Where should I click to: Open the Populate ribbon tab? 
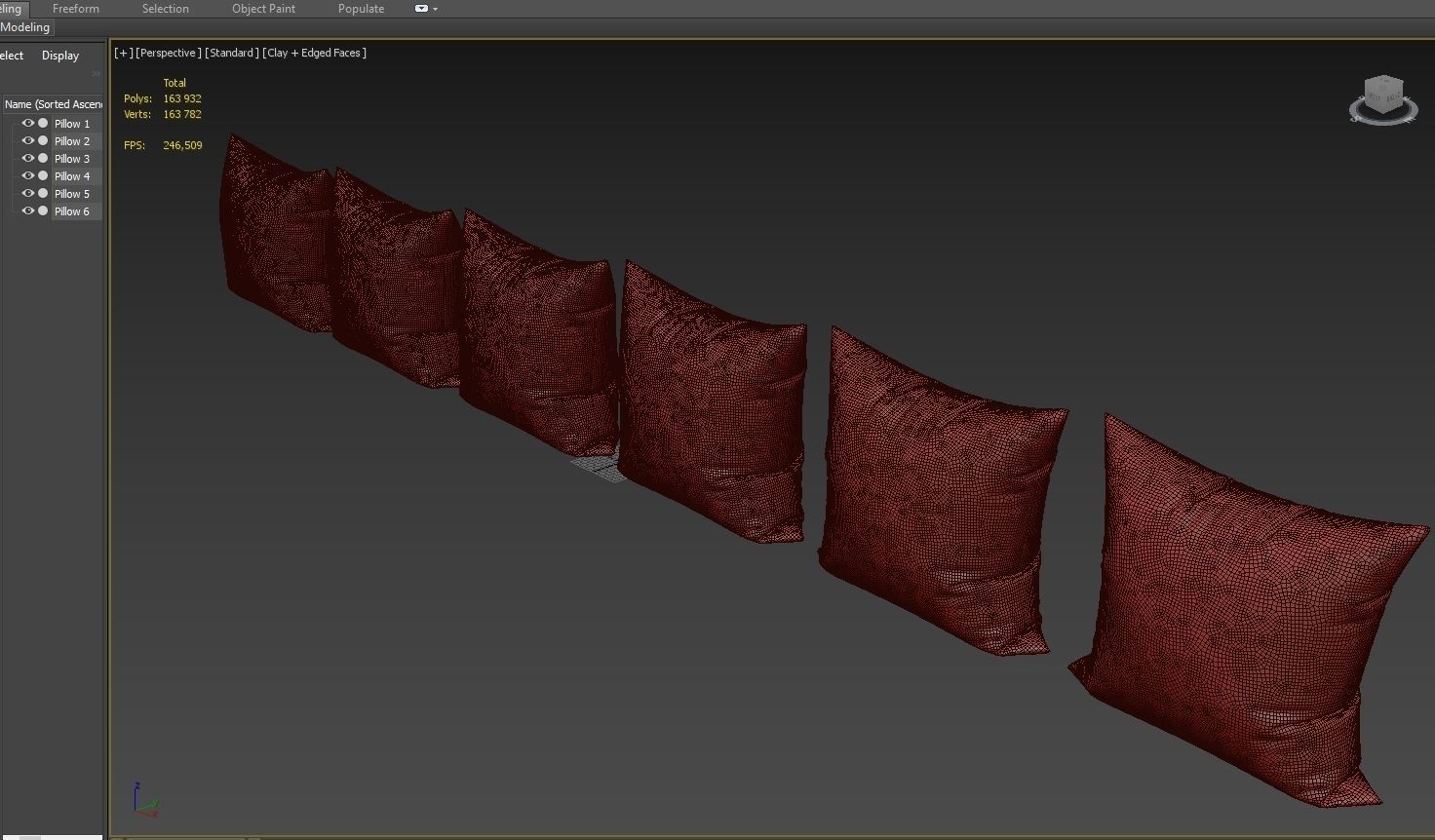click(x=361, y=9)
